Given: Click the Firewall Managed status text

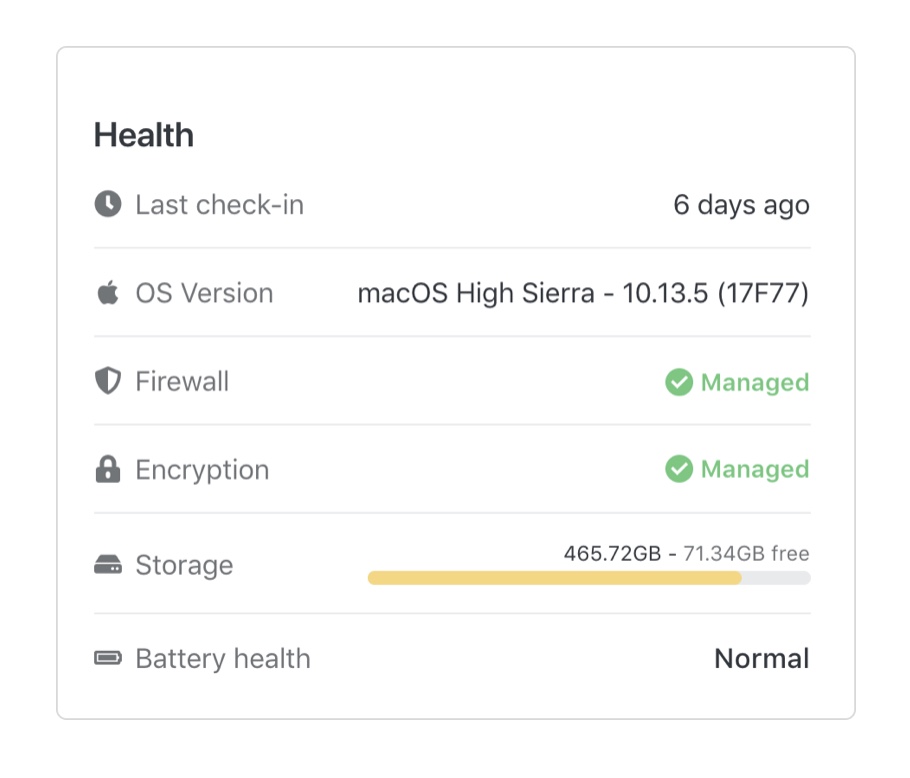Looking at the screenshot, I should pos(754,382).
